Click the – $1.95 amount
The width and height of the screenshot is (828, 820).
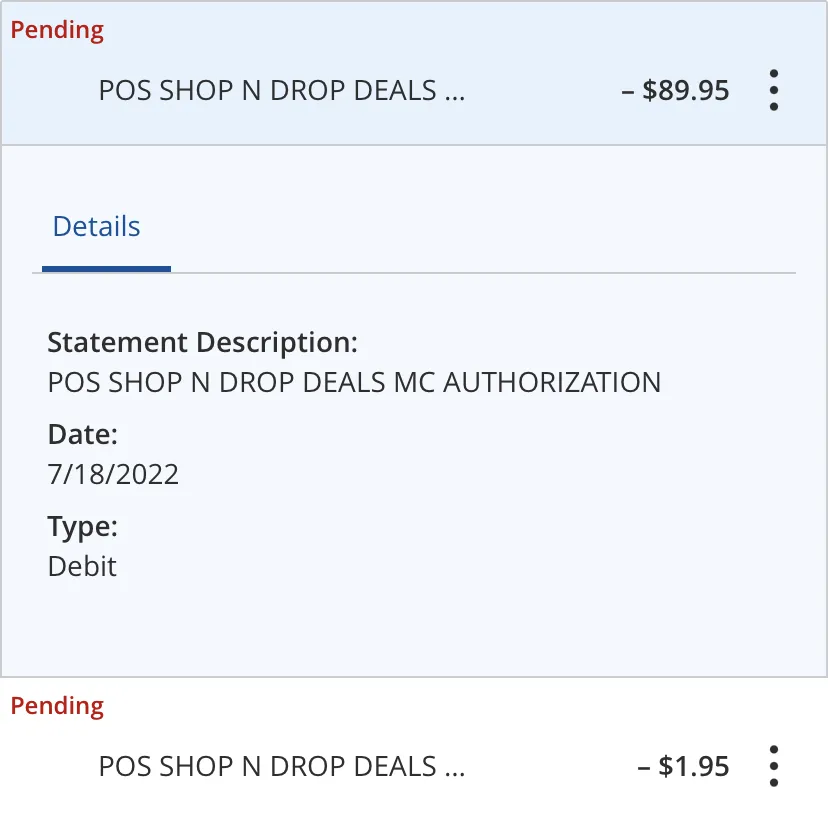point(683,766)
